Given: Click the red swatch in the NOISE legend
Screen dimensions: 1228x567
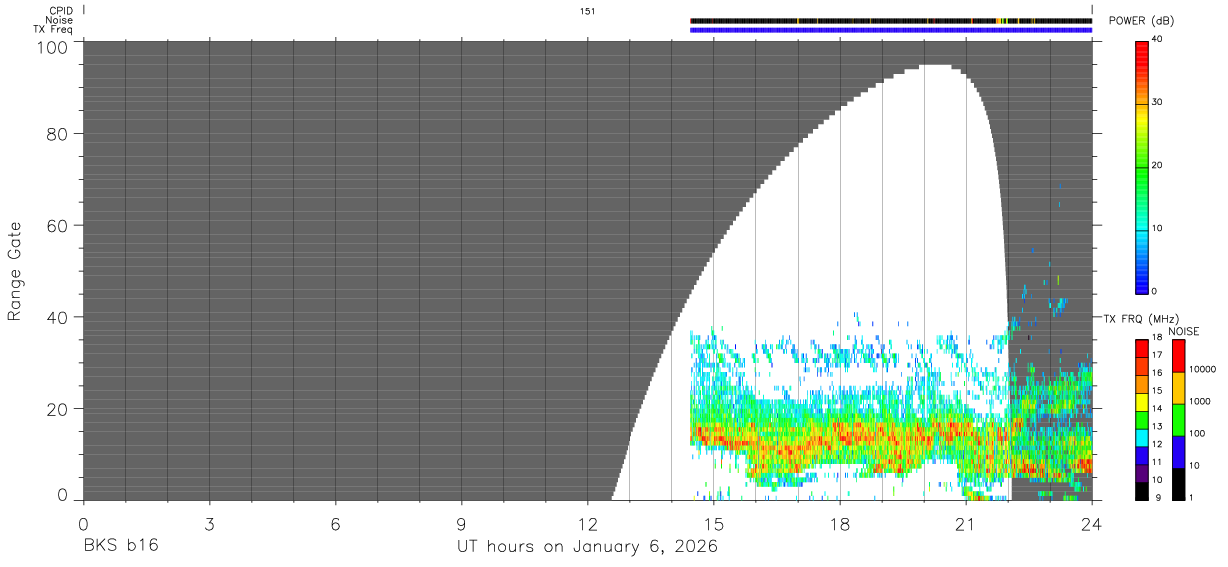Looking at the screenshot, I should click(1179, 356).
